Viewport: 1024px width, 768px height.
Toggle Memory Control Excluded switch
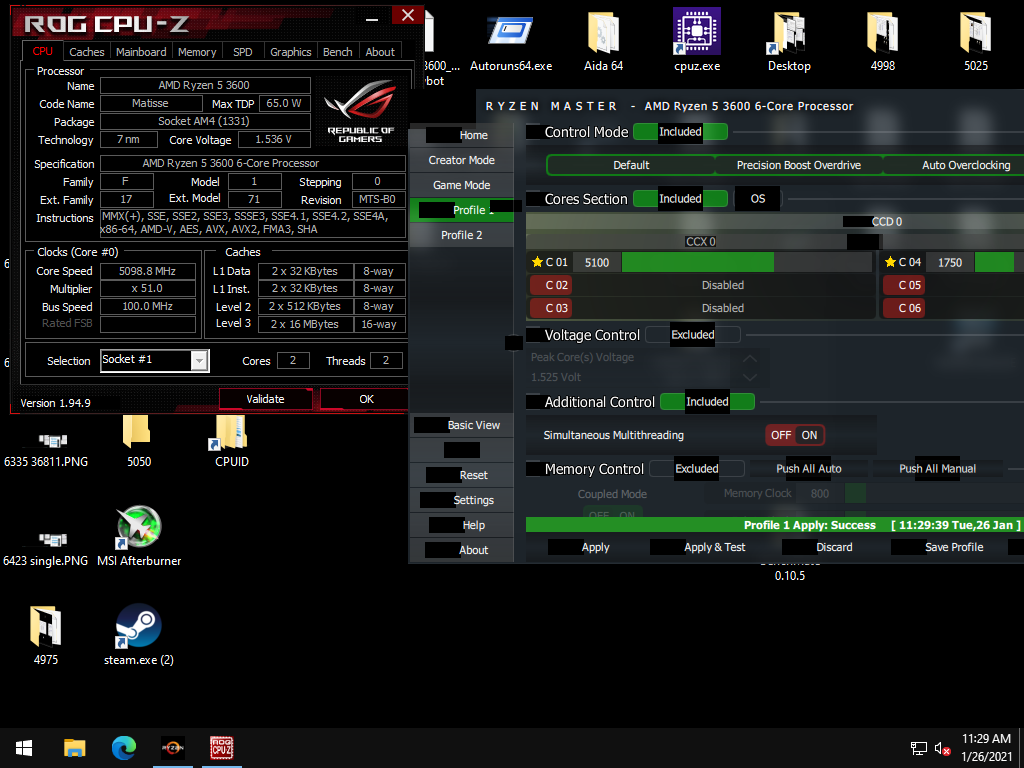697,468
